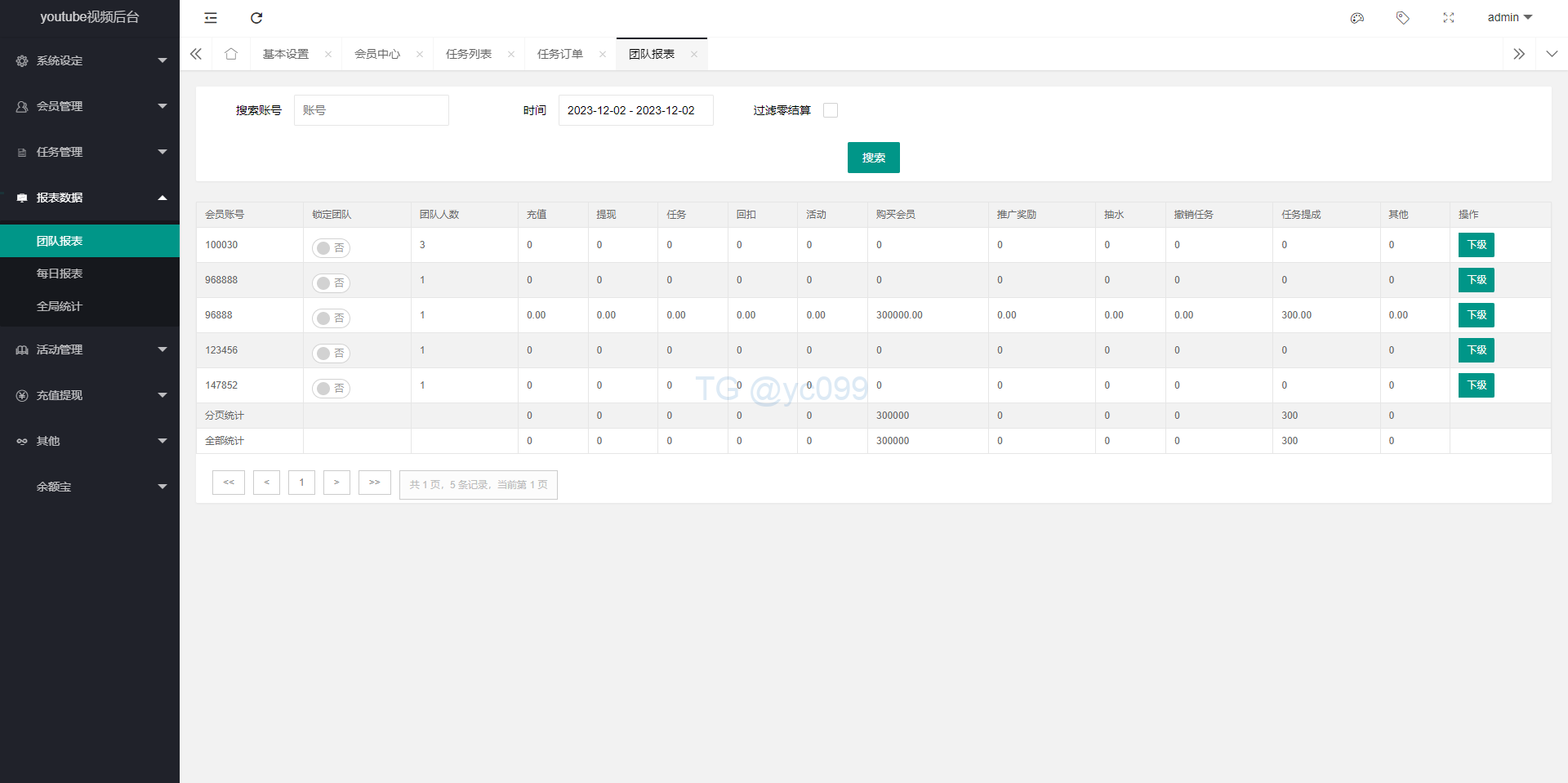This screenshot has height=783, width=1568.
Task: Expand the 充值提现 sidebar menu
Action: 90,395
